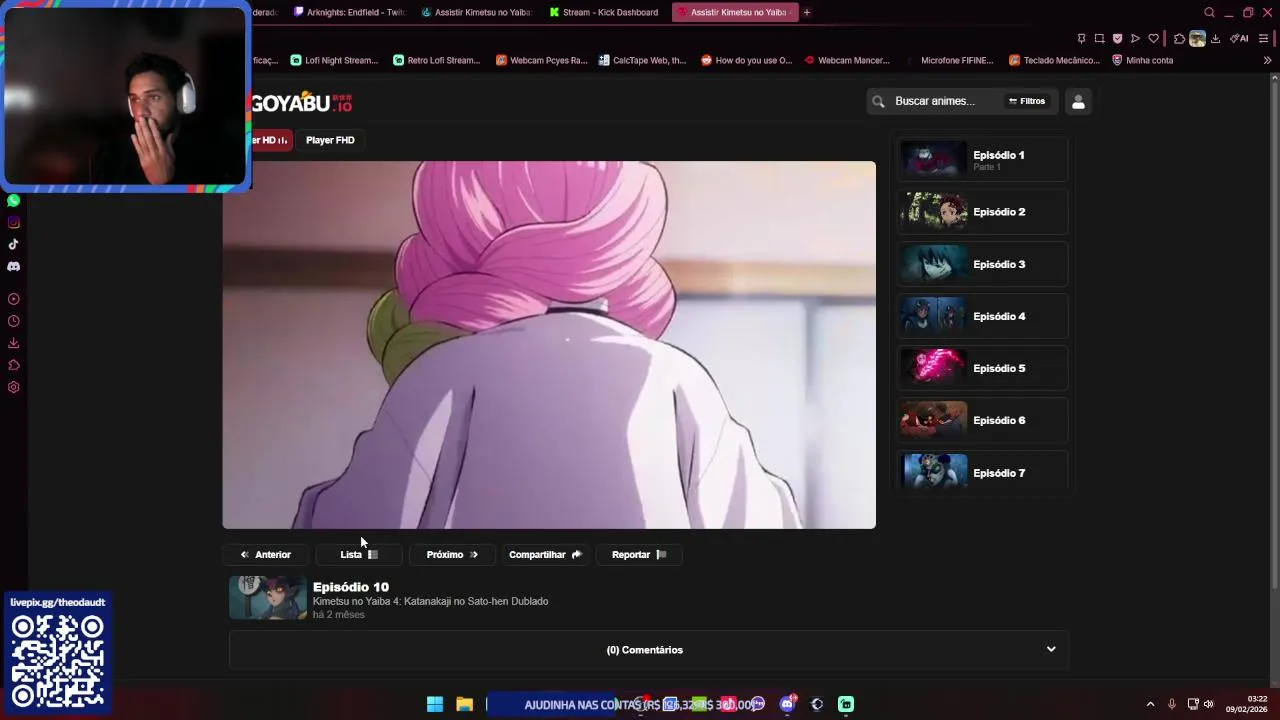Open the Minha conta bookmark
1280x720 pixels.
pyautogui.click(x=1143, y=60)
